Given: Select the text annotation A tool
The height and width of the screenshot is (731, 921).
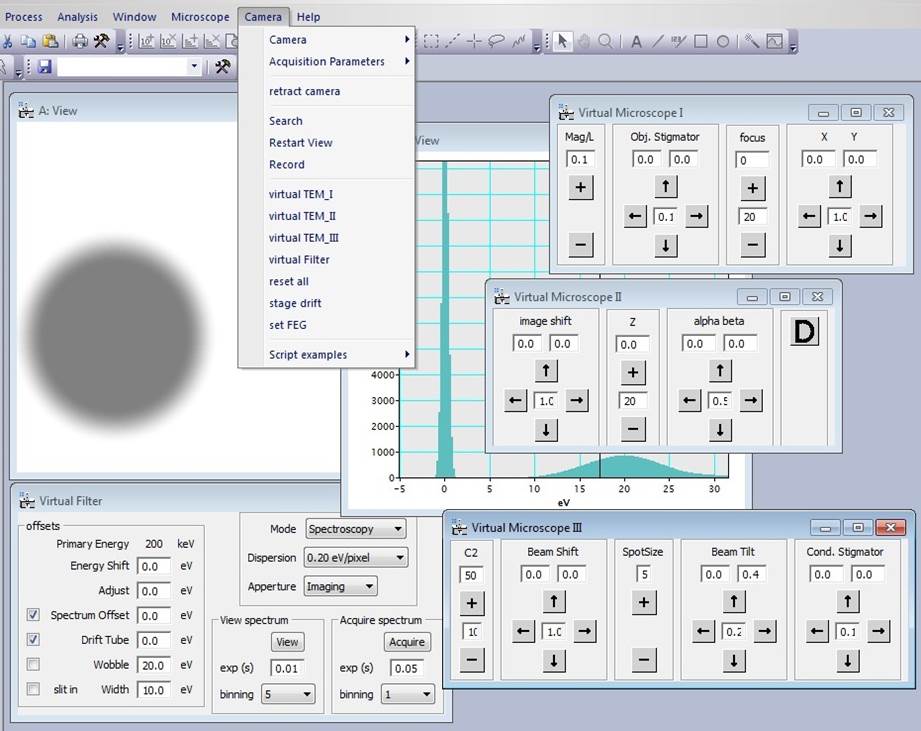Looking at the screenshot, I should click(x=636, y=42).
